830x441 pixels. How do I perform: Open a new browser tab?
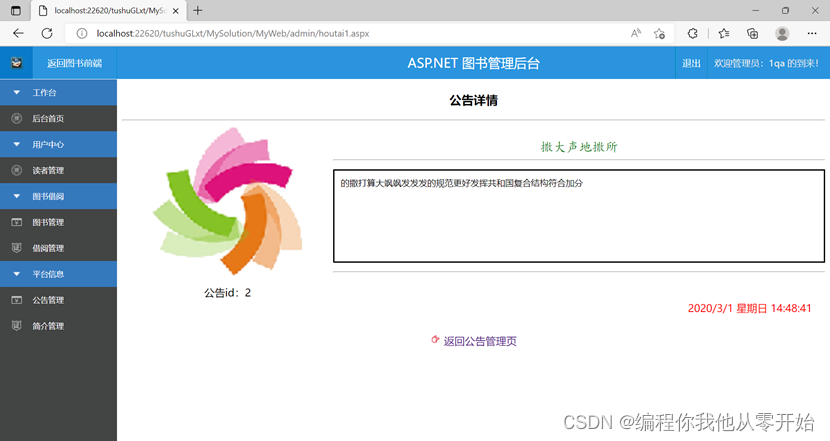click(197, 10)
